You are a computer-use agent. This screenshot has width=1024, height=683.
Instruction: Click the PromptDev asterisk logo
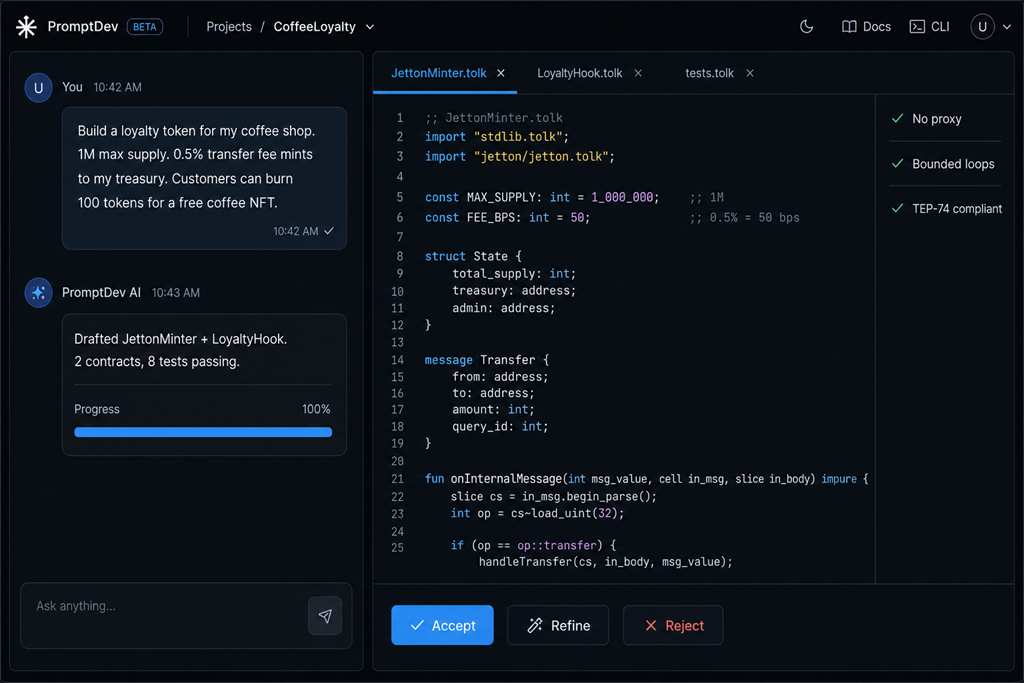(x=26, y=27)
